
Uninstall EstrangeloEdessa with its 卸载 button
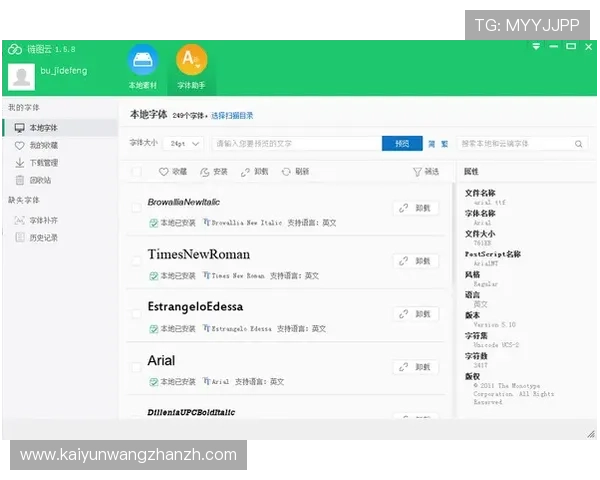tap(416, 314)
